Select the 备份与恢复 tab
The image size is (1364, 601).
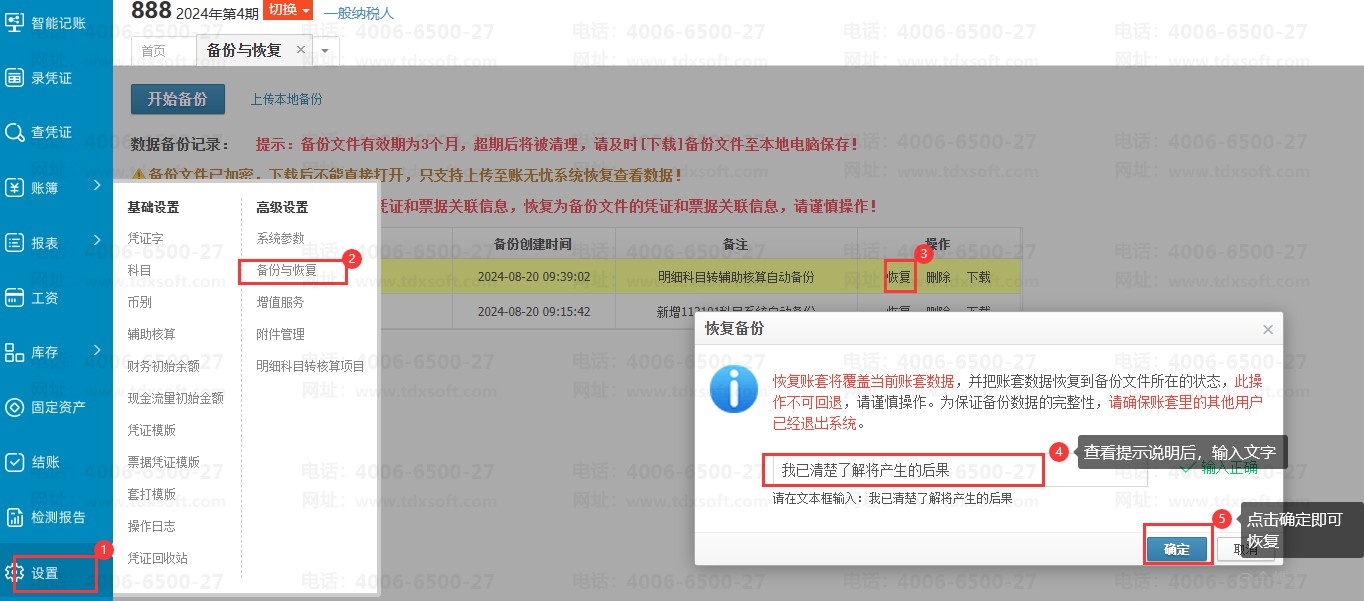click(x=244, y=50)
